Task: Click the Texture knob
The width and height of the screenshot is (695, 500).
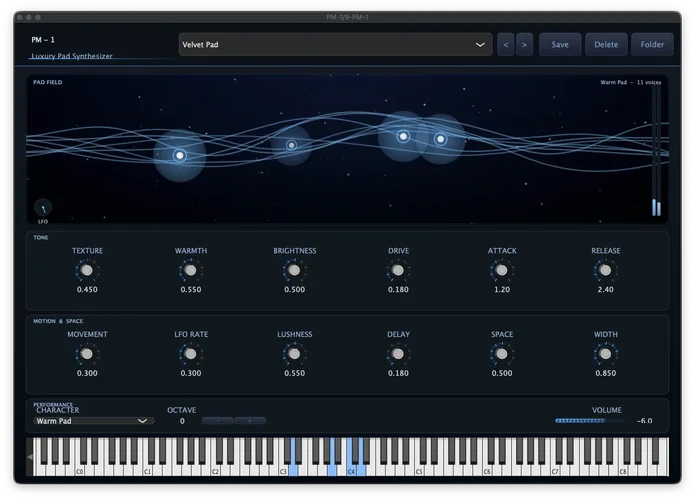Action: click(x=87, y=270)
